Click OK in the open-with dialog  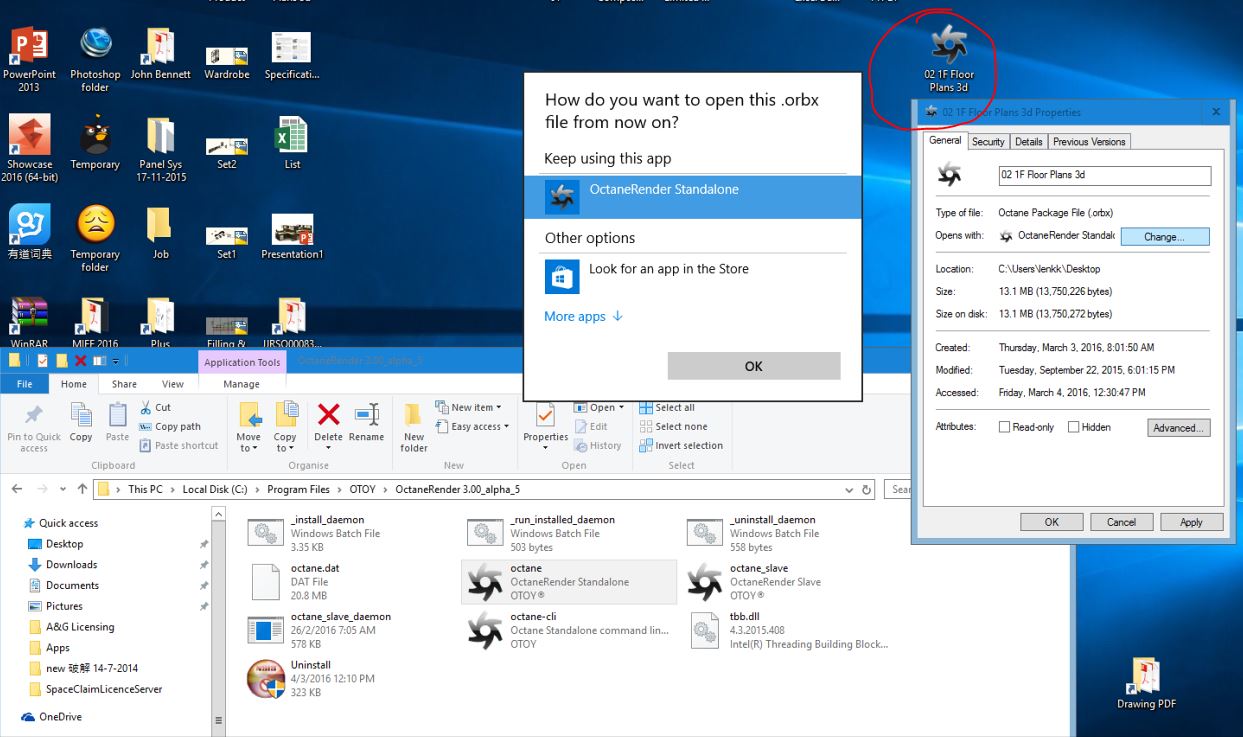coord(754,366)
